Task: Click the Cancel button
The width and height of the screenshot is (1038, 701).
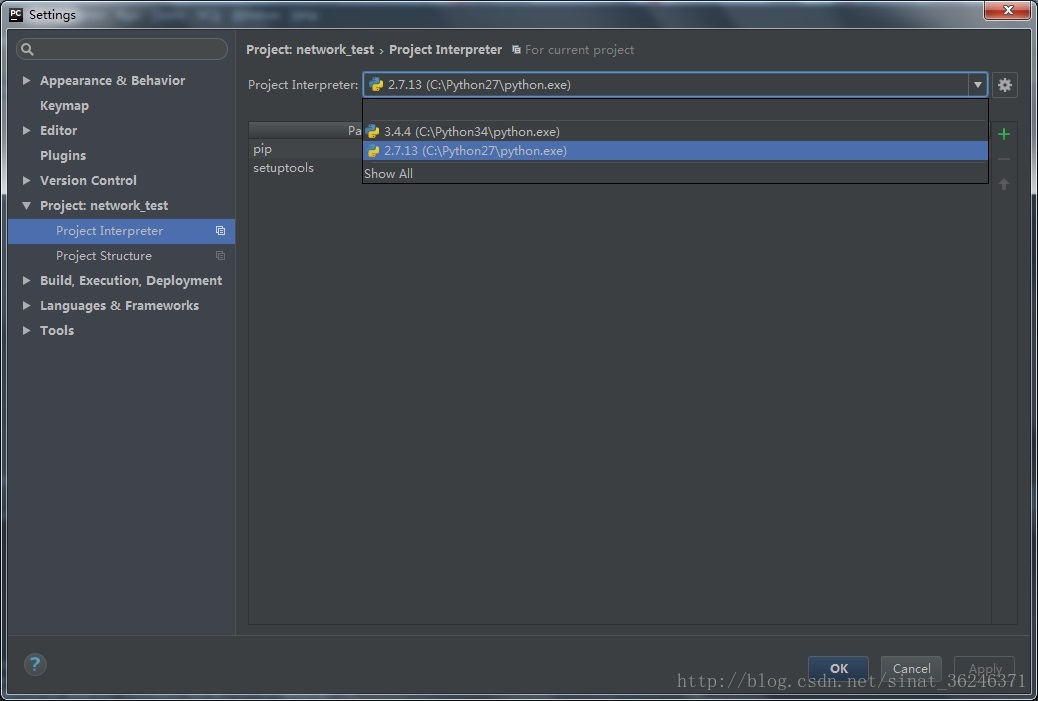Action: click(x=911, y=669)
